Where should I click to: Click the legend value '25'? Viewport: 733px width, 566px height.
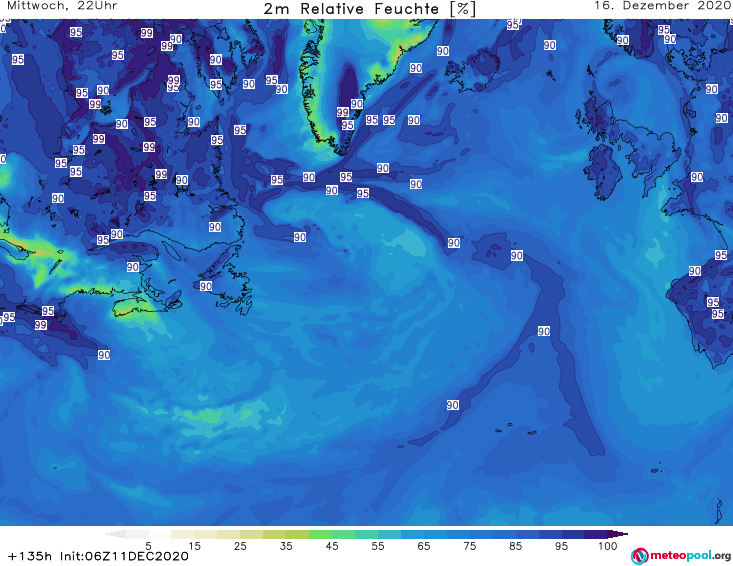pos(240,545)
